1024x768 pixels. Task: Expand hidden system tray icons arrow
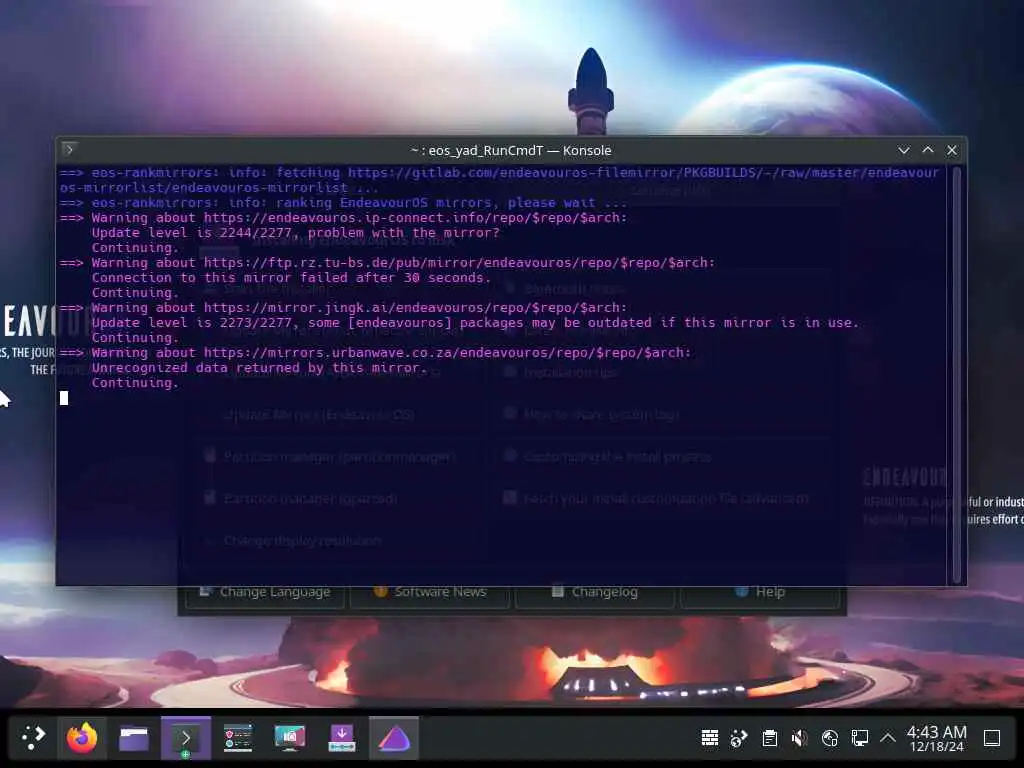tap(888, 738)
